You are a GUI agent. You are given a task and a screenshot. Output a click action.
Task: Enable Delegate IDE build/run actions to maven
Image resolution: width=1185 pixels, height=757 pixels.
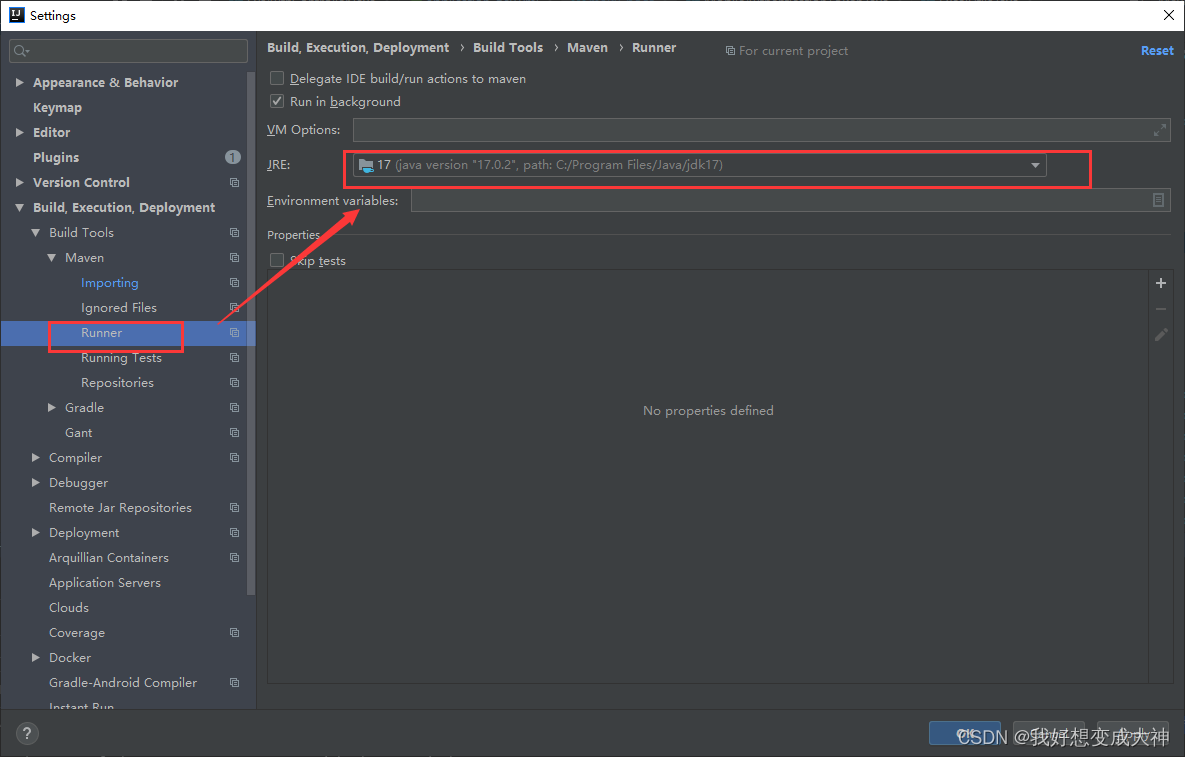(277, 78)
